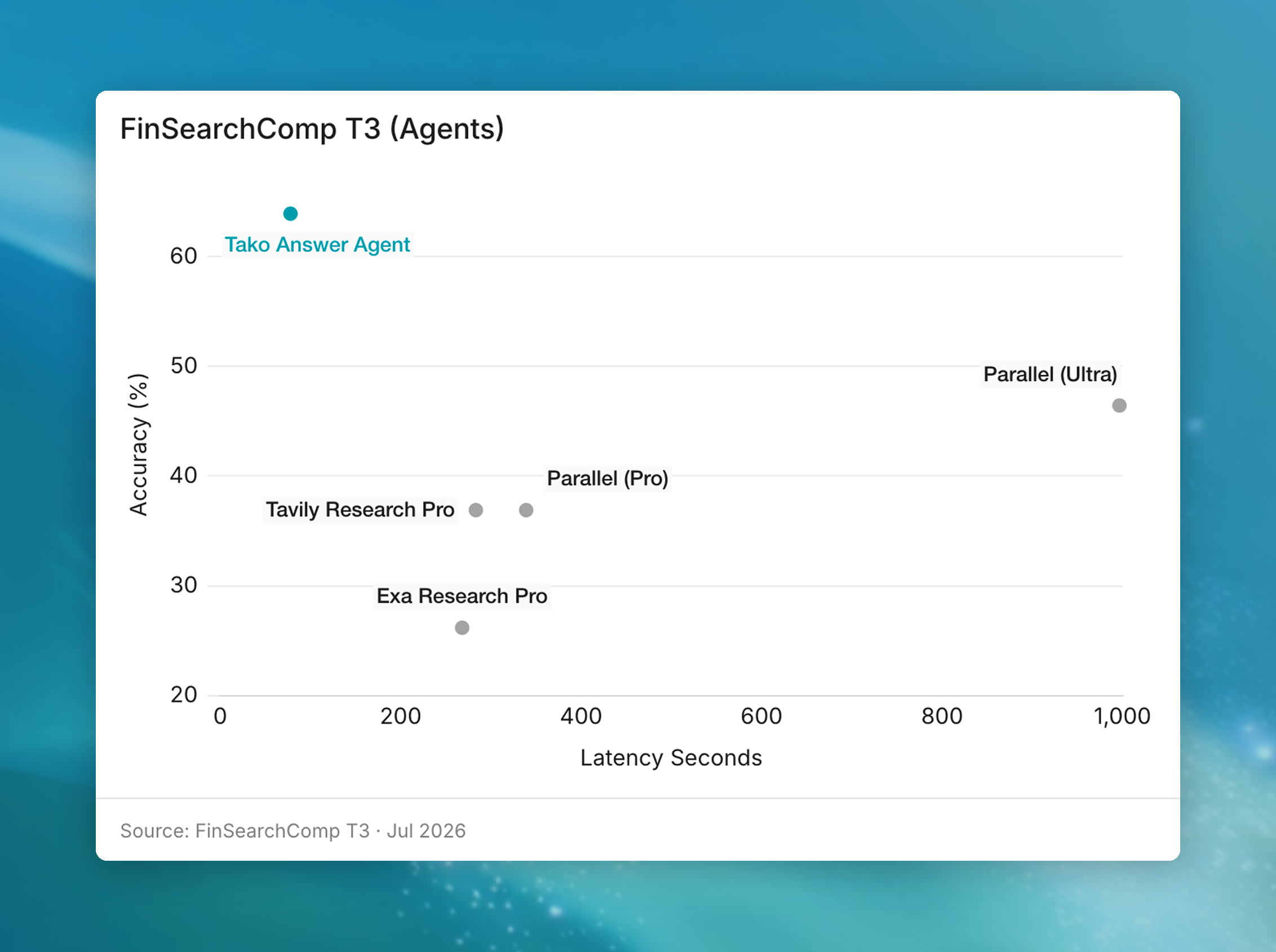Click the y-axis tick label 20

tap(183, 695)
